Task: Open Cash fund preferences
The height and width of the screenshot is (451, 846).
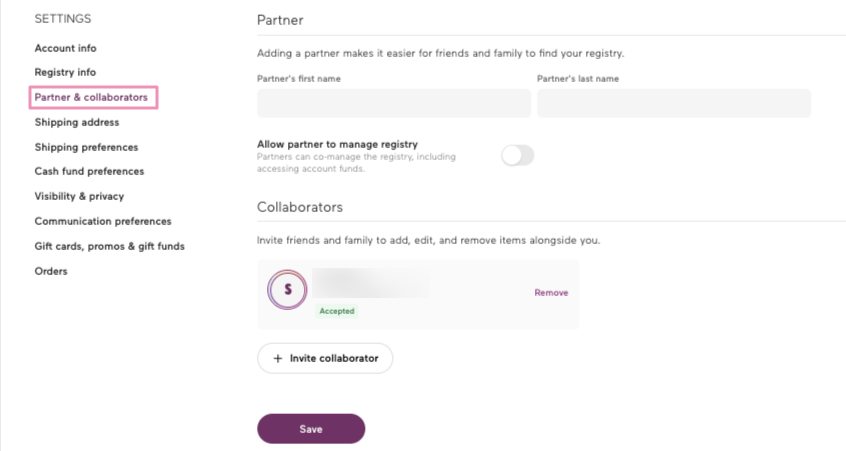Action: click(89, 172)
